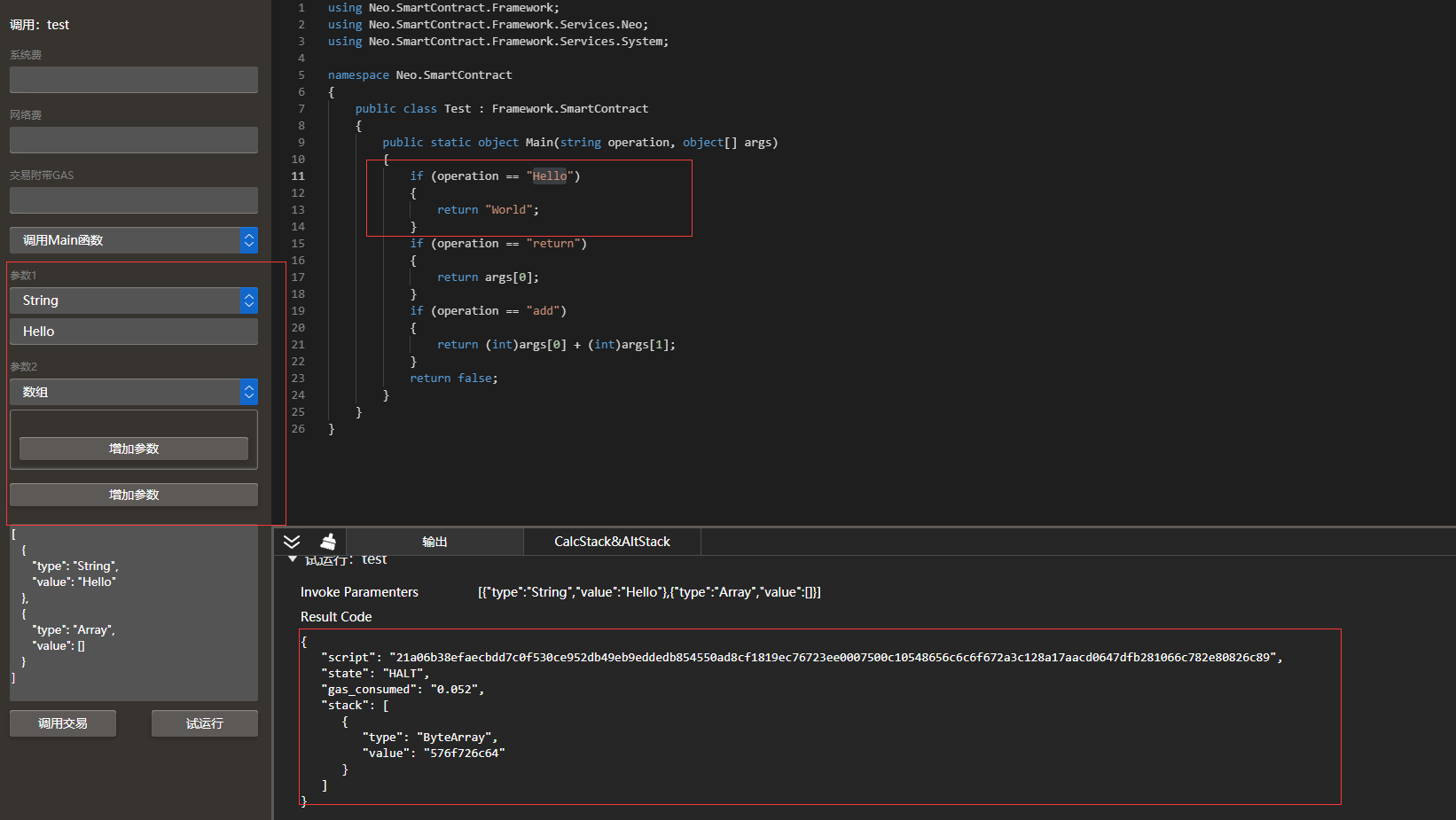Viewport: 1456px width, 820px height.
Task: Click the script hash value in Result Code
Action: coord(834,658)
